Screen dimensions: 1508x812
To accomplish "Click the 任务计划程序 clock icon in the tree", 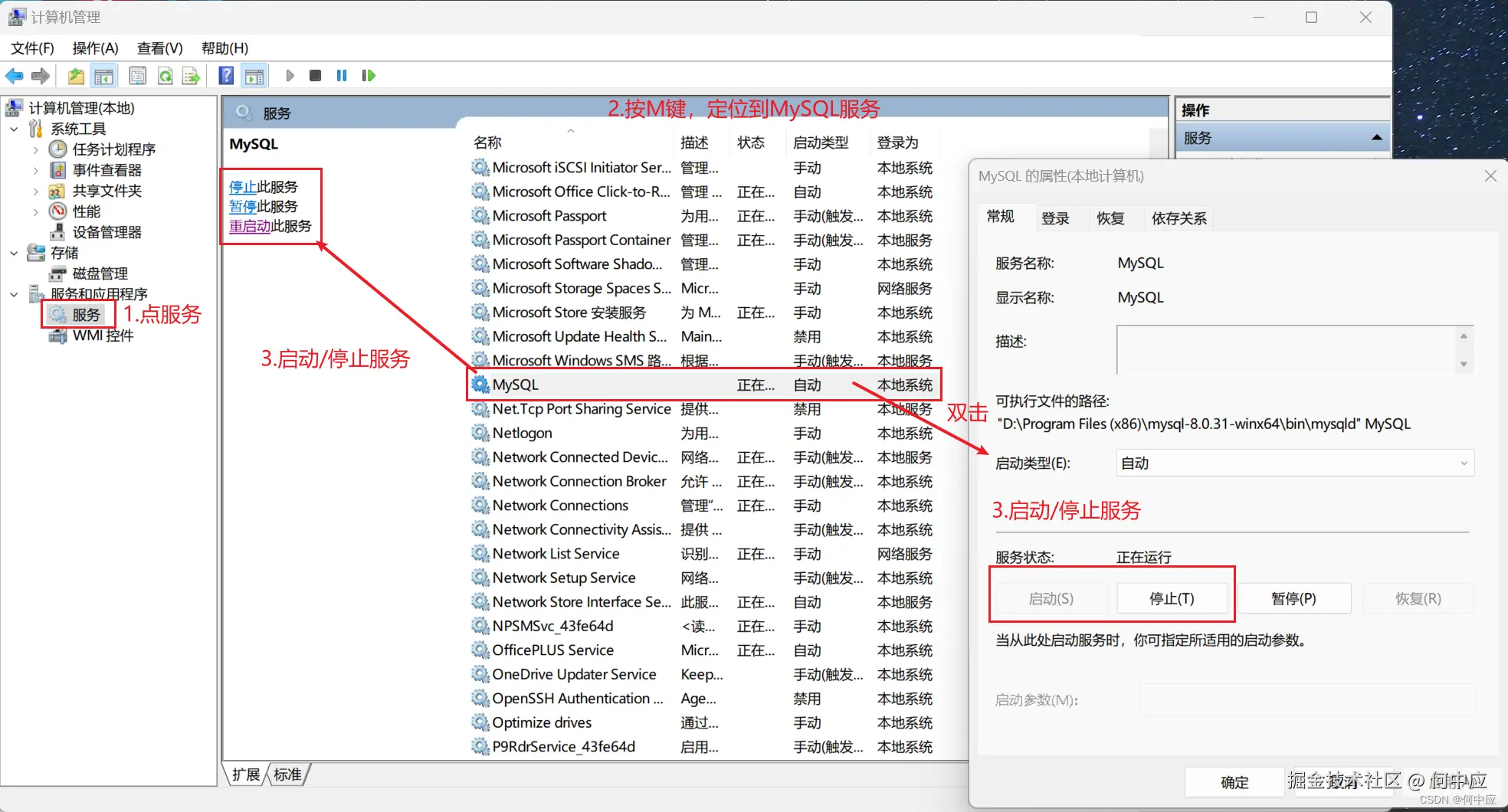I will 58,149.
